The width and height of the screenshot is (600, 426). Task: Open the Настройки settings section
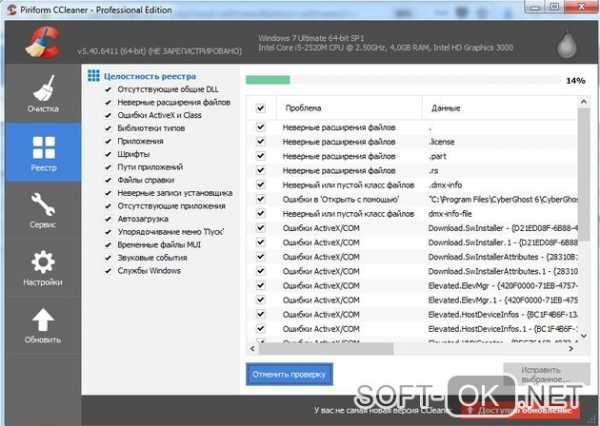coord(43,268)
